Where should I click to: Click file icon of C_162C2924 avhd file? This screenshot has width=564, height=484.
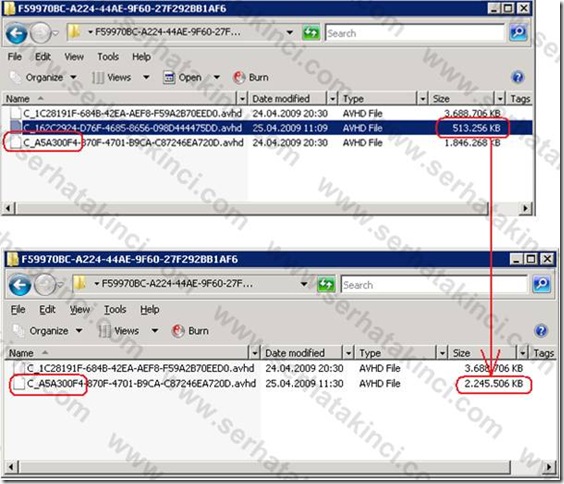click(15, 128)
